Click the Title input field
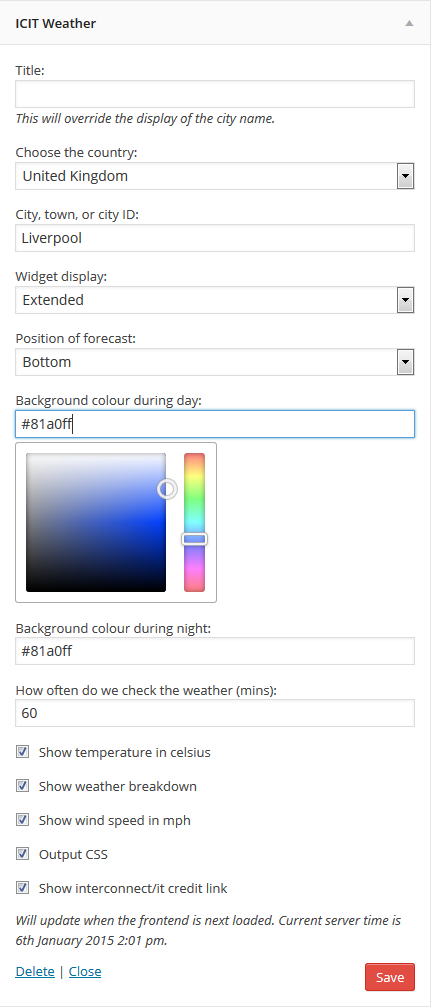This screenshot has width=431, height=1007. 215,94
